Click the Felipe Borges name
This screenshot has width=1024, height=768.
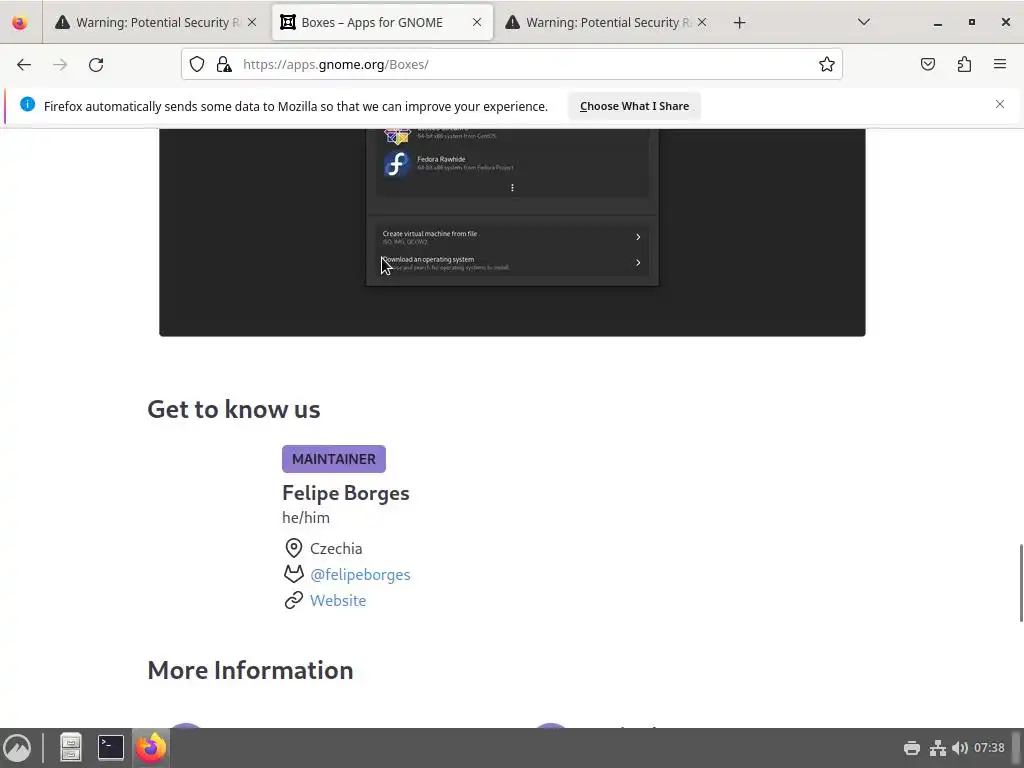tap(345, 493)
